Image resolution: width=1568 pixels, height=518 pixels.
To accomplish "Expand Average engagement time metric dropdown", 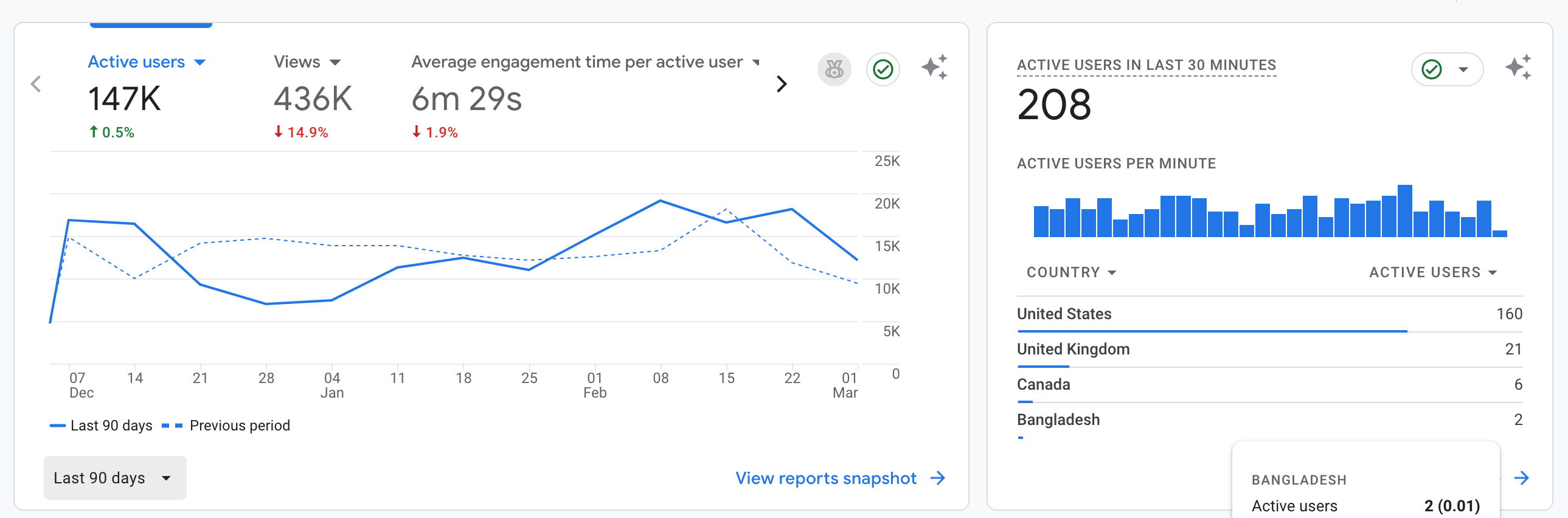I will [x=756, y=62].
